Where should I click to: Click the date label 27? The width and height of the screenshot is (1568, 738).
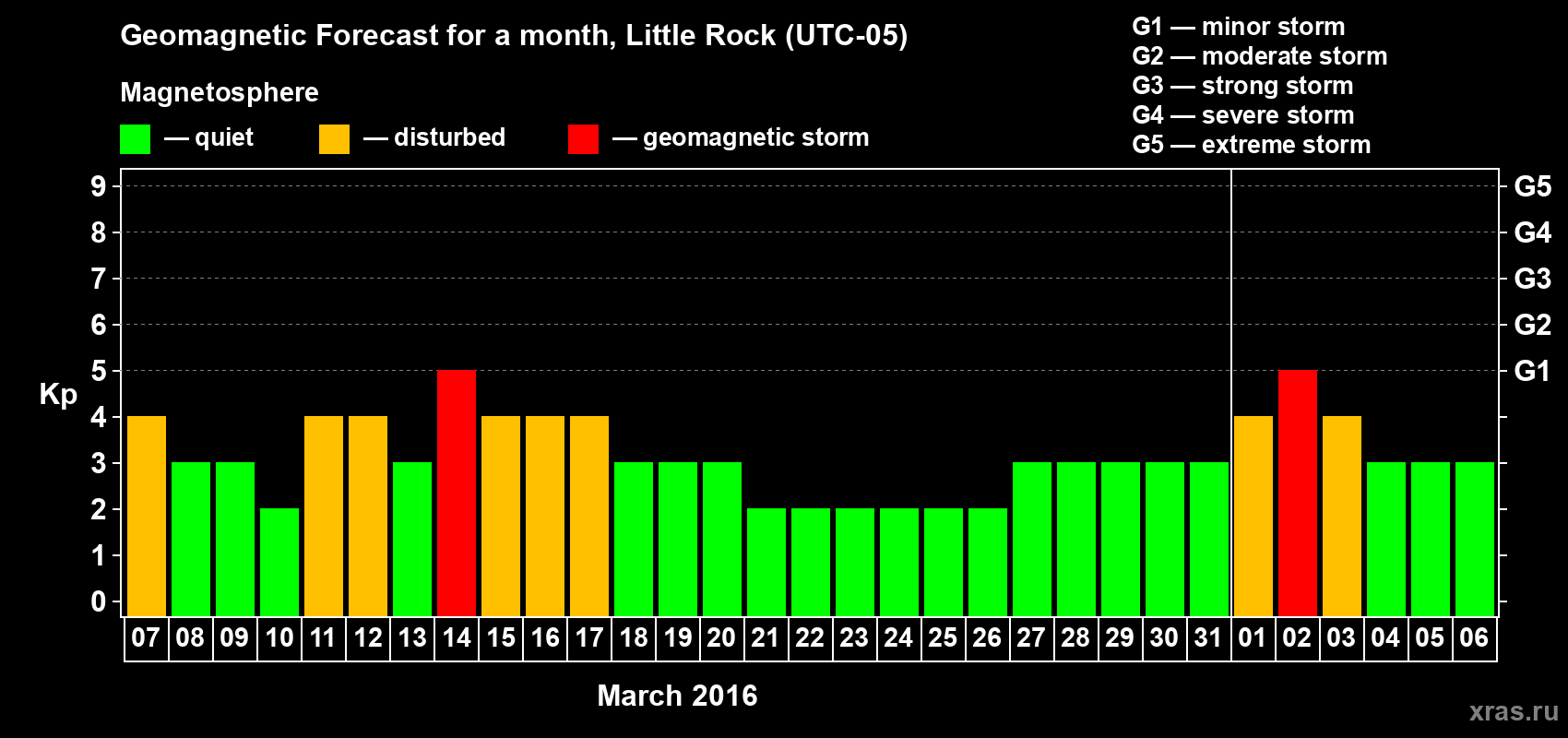point(1031,637)
